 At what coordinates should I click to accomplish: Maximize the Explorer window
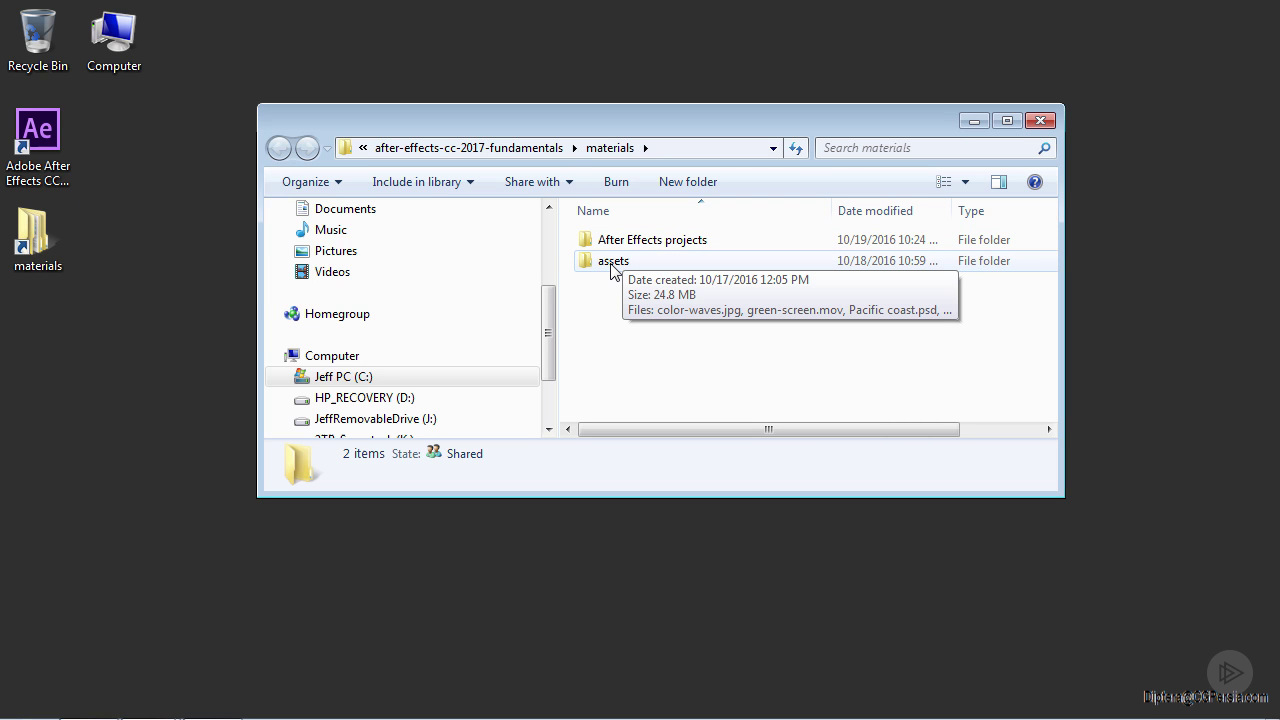[x=1007, y=121]
